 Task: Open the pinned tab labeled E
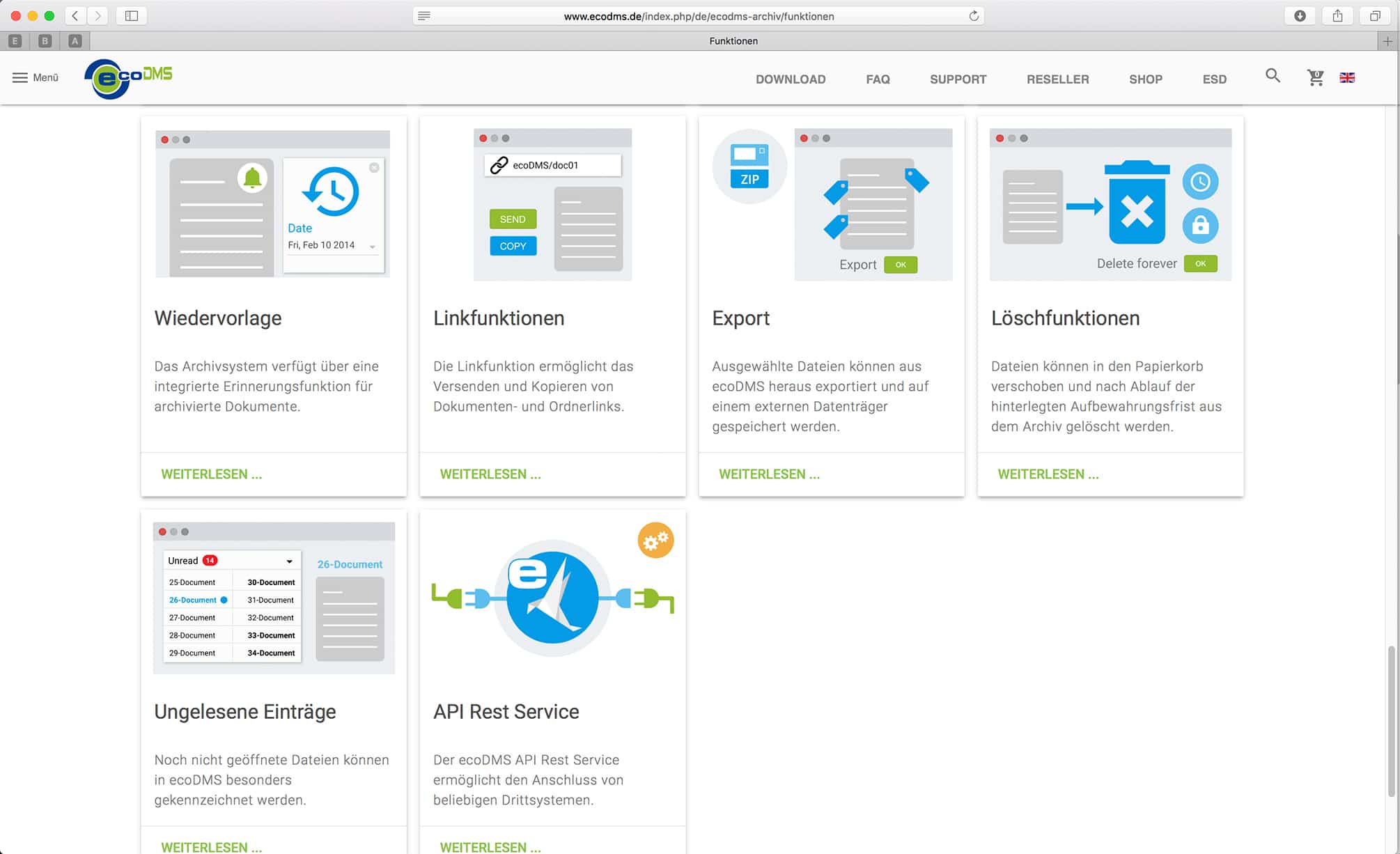(x=15, y=41)
